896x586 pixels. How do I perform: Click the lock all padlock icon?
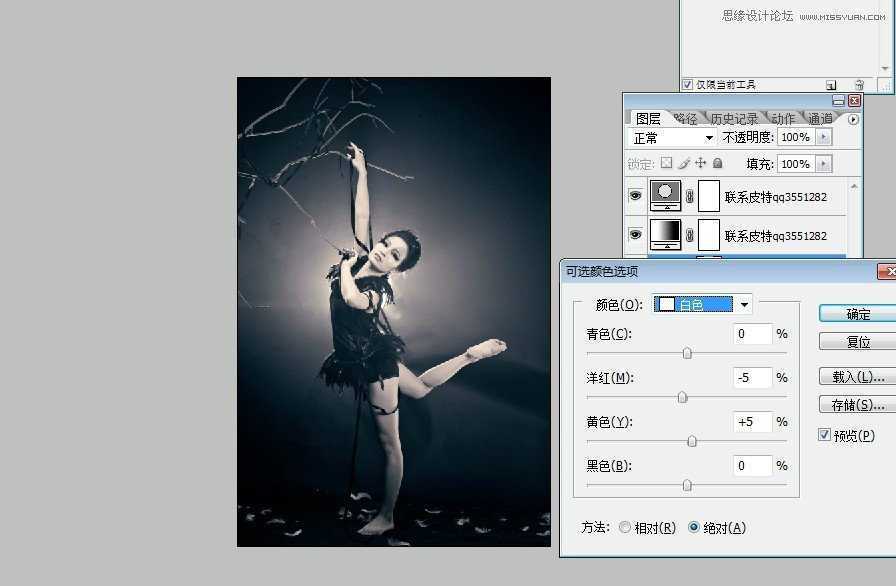[x=718, y=163]
